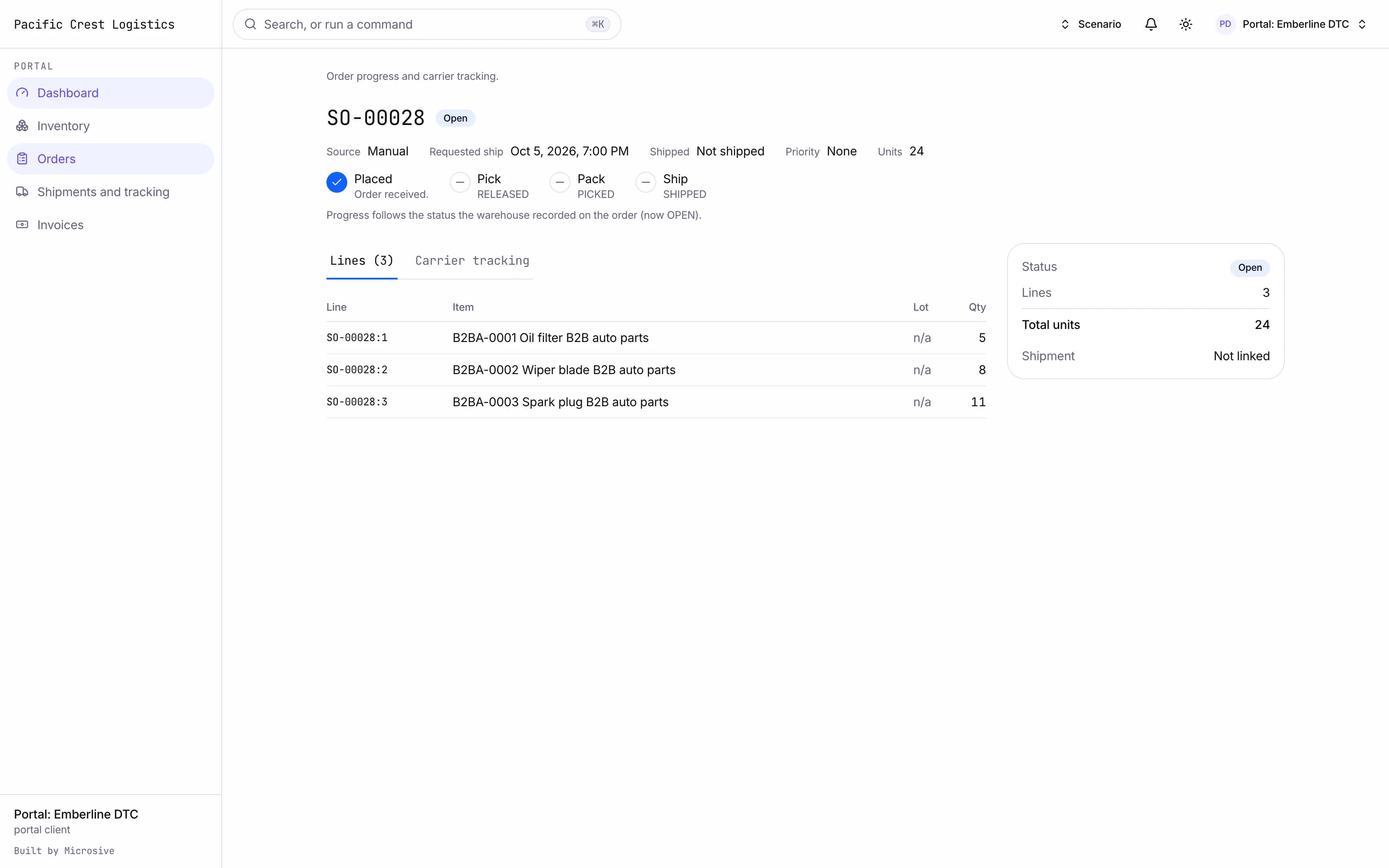Navigate to Dashboard in the sidebar

110,93
